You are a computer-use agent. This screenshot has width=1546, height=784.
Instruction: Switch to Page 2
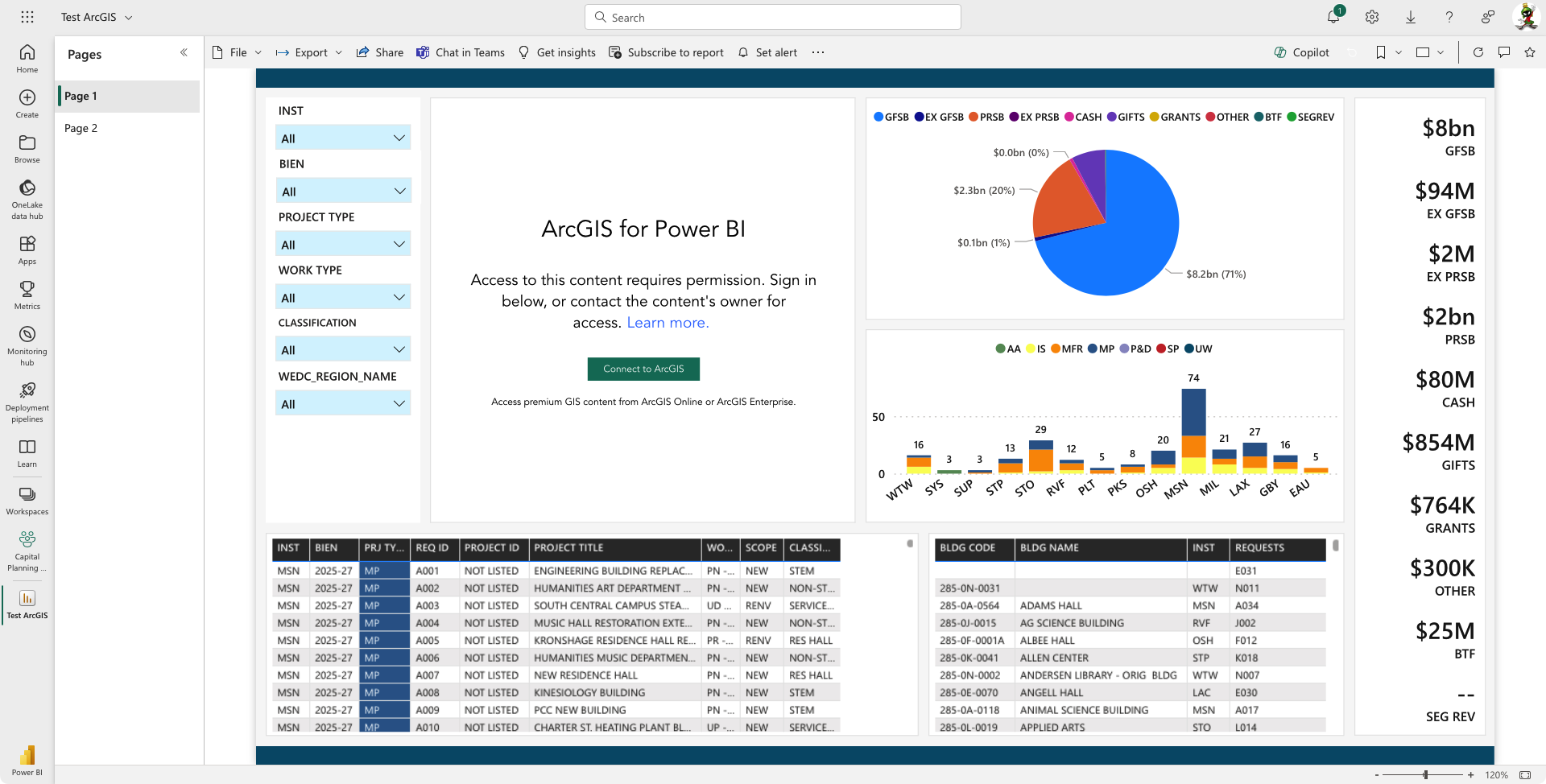pos(129,128)
